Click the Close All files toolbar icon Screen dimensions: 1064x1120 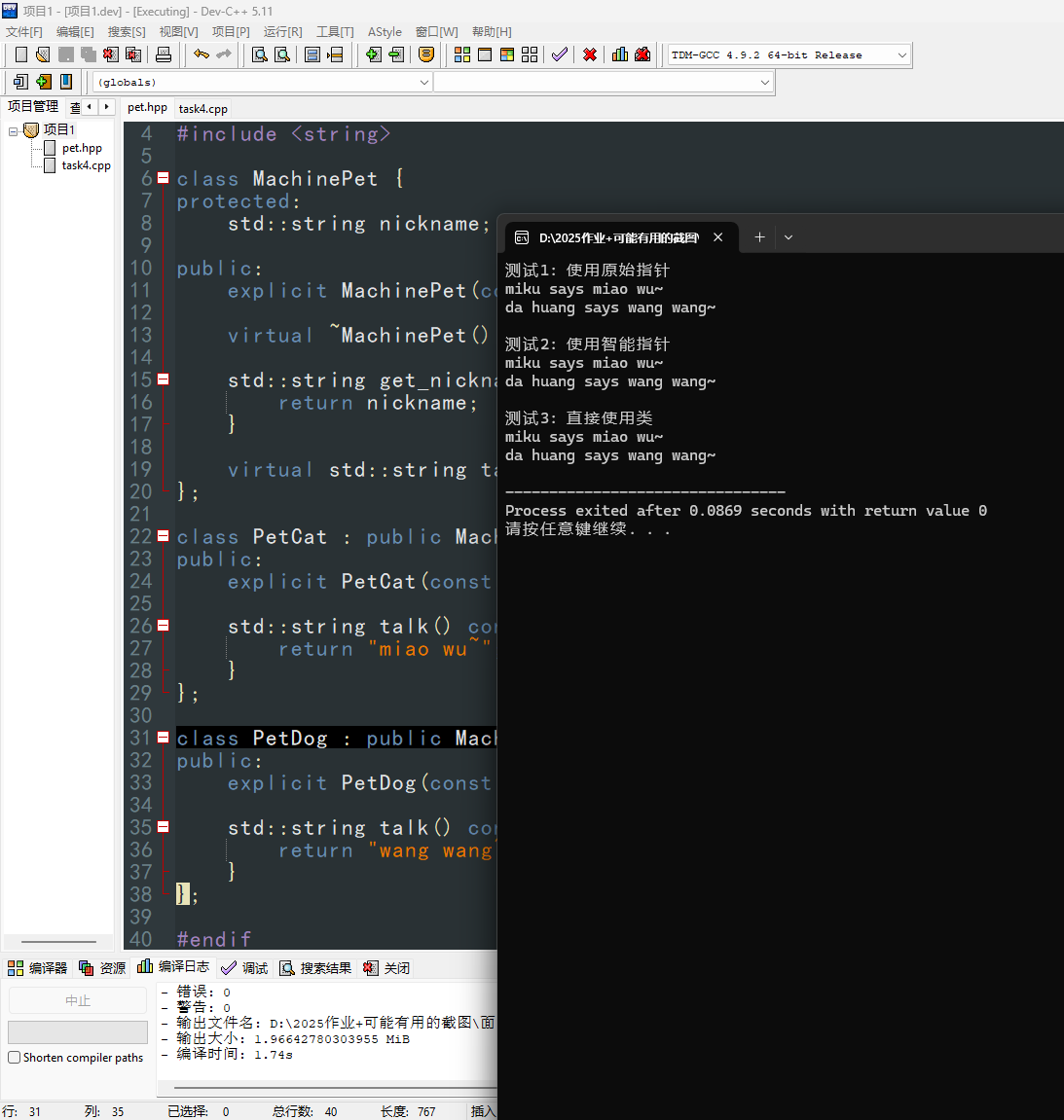pyautogui.click(x=133, y=54)
